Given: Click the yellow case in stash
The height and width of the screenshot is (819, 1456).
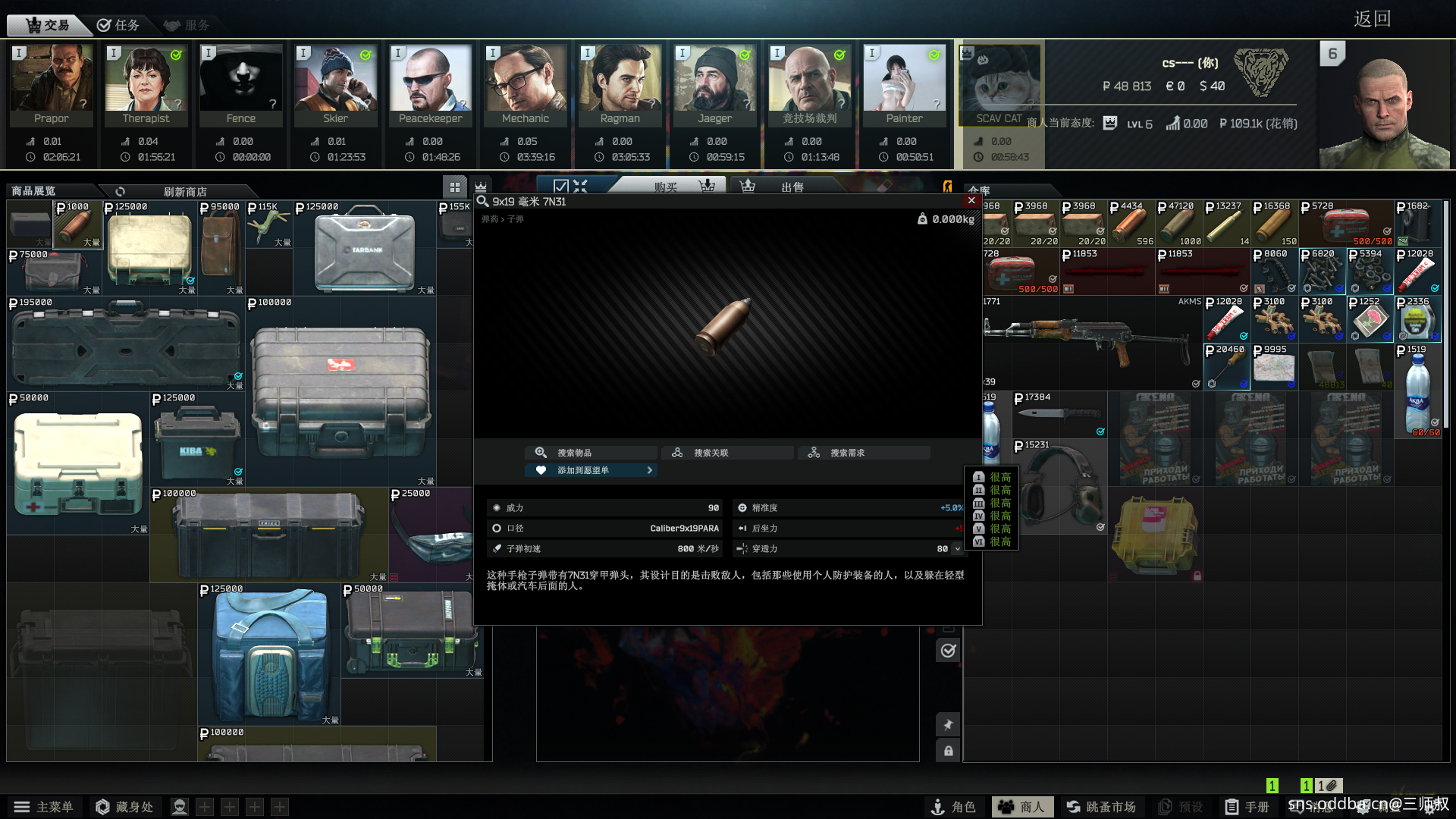Looking at the screenshot, I should (x=1155, y=534).
